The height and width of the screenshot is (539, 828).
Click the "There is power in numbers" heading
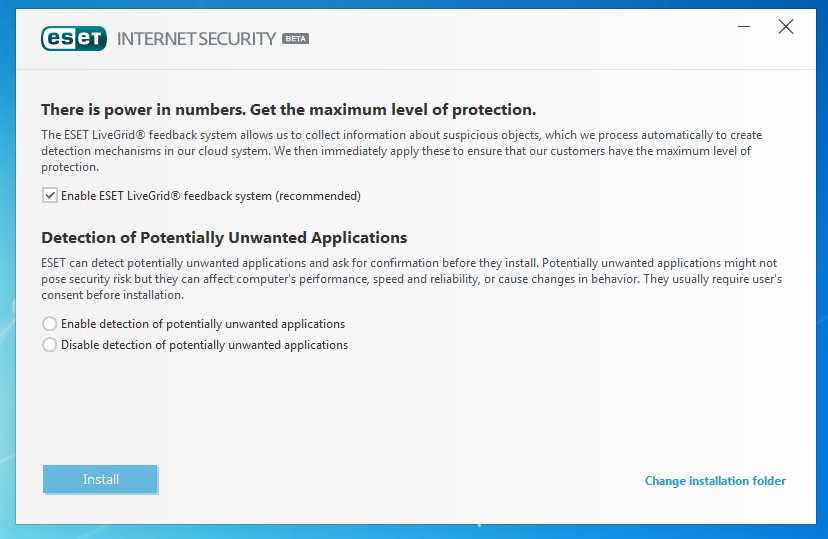[x=289, y=109]
